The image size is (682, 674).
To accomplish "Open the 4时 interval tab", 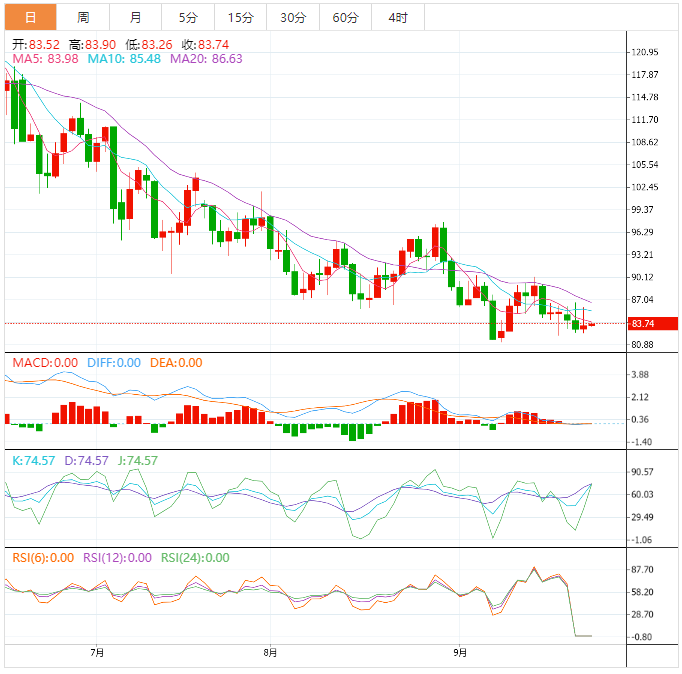I will click(398, 17).
